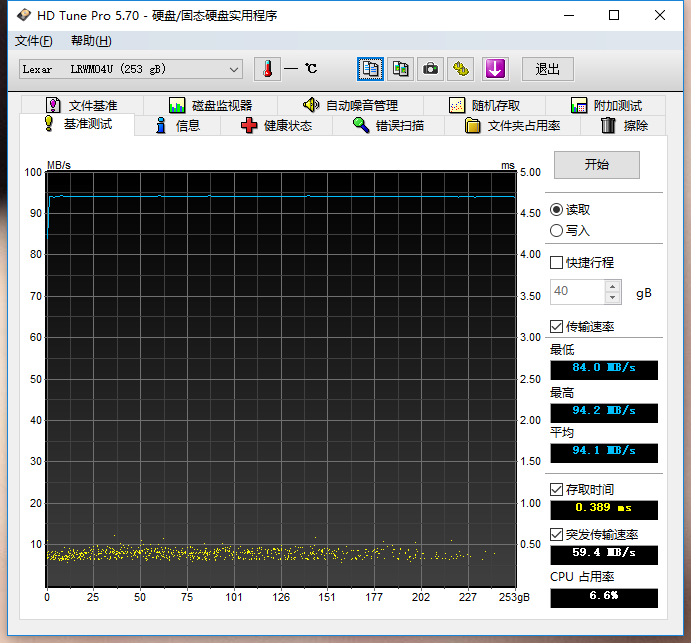Copy results to clipboard as text
691x643 pixels.
coord(370,69)
